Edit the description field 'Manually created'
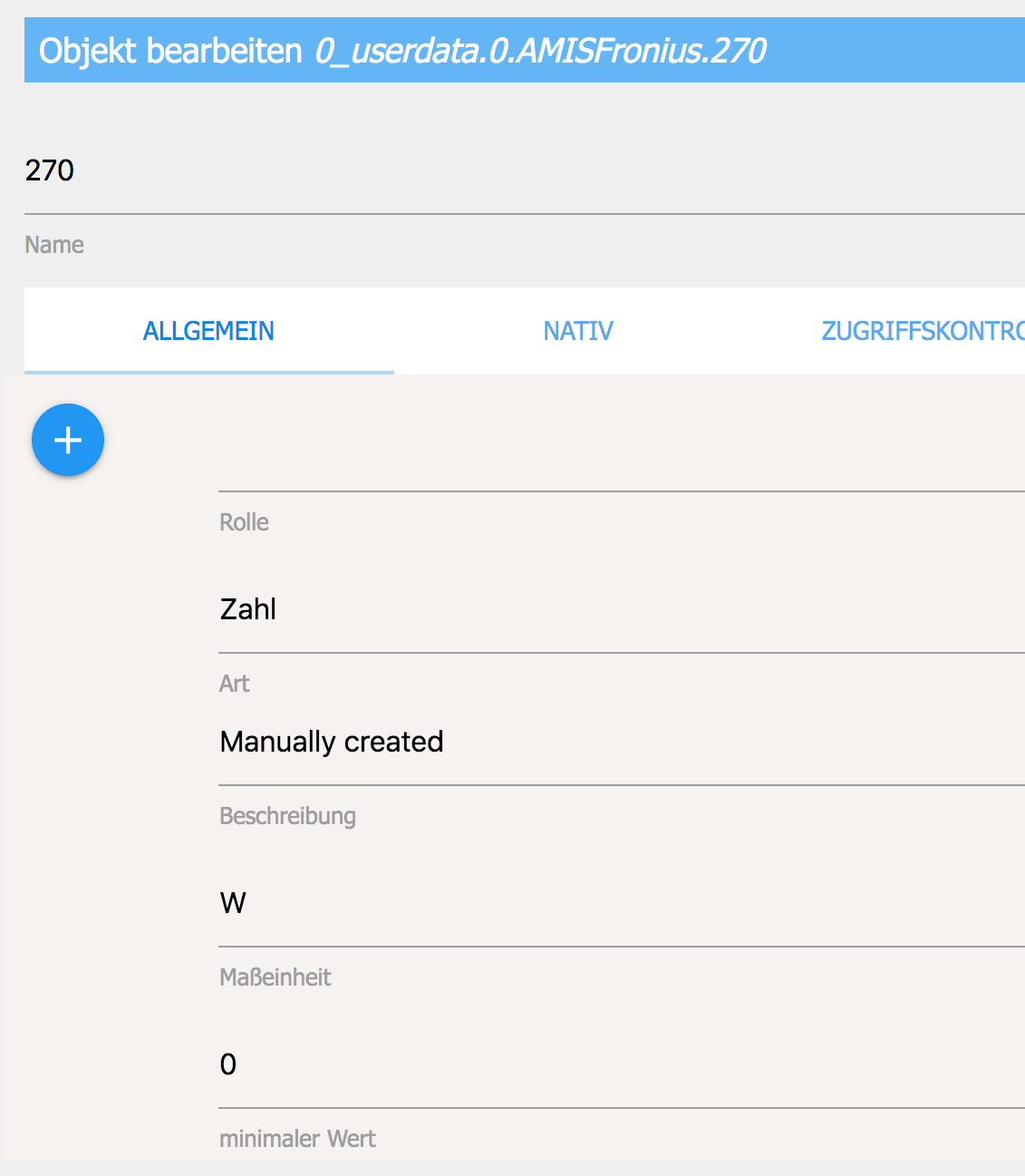 point(621,742)
